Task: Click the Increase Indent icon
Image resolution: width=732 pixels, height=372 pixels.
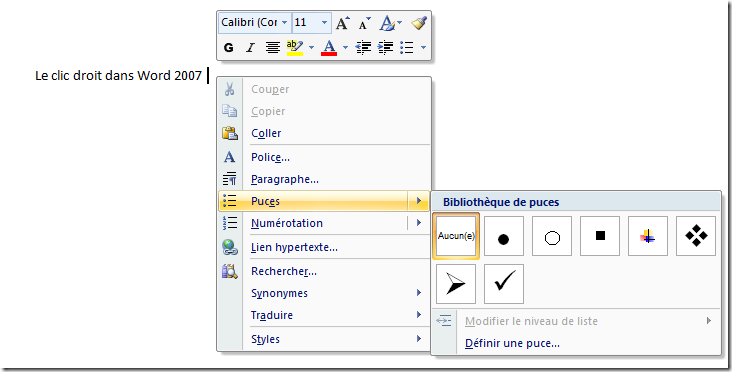Action: (x=385, y=47)
